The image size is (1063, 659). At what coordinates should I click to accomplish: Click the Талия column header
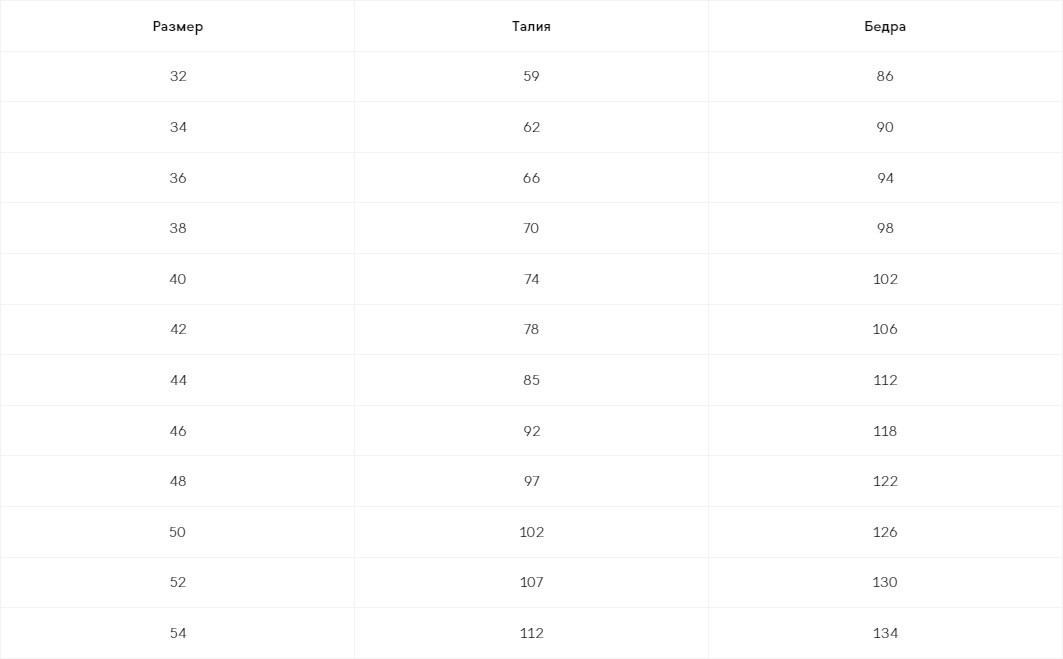tap(531, 27)
